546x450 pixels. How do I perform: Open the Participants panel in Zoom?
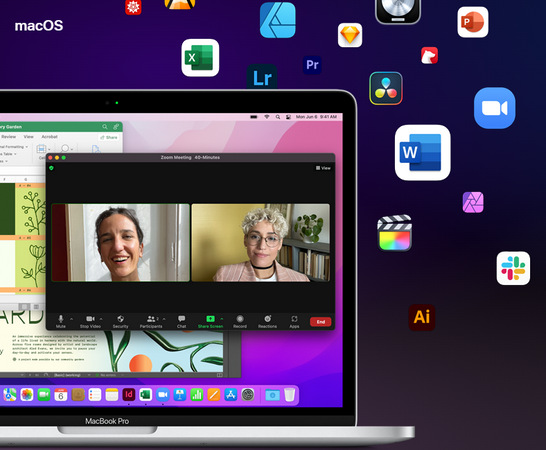pyautogui.click(x=151, y=321)
